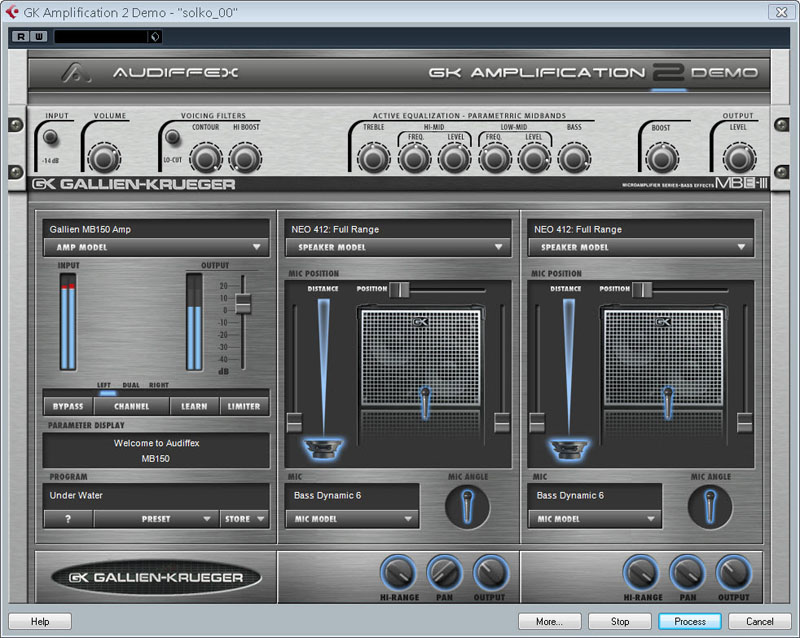Click the Low-Mid Level knob
Screen dimensions: 800x638
[x=534, y=159]
